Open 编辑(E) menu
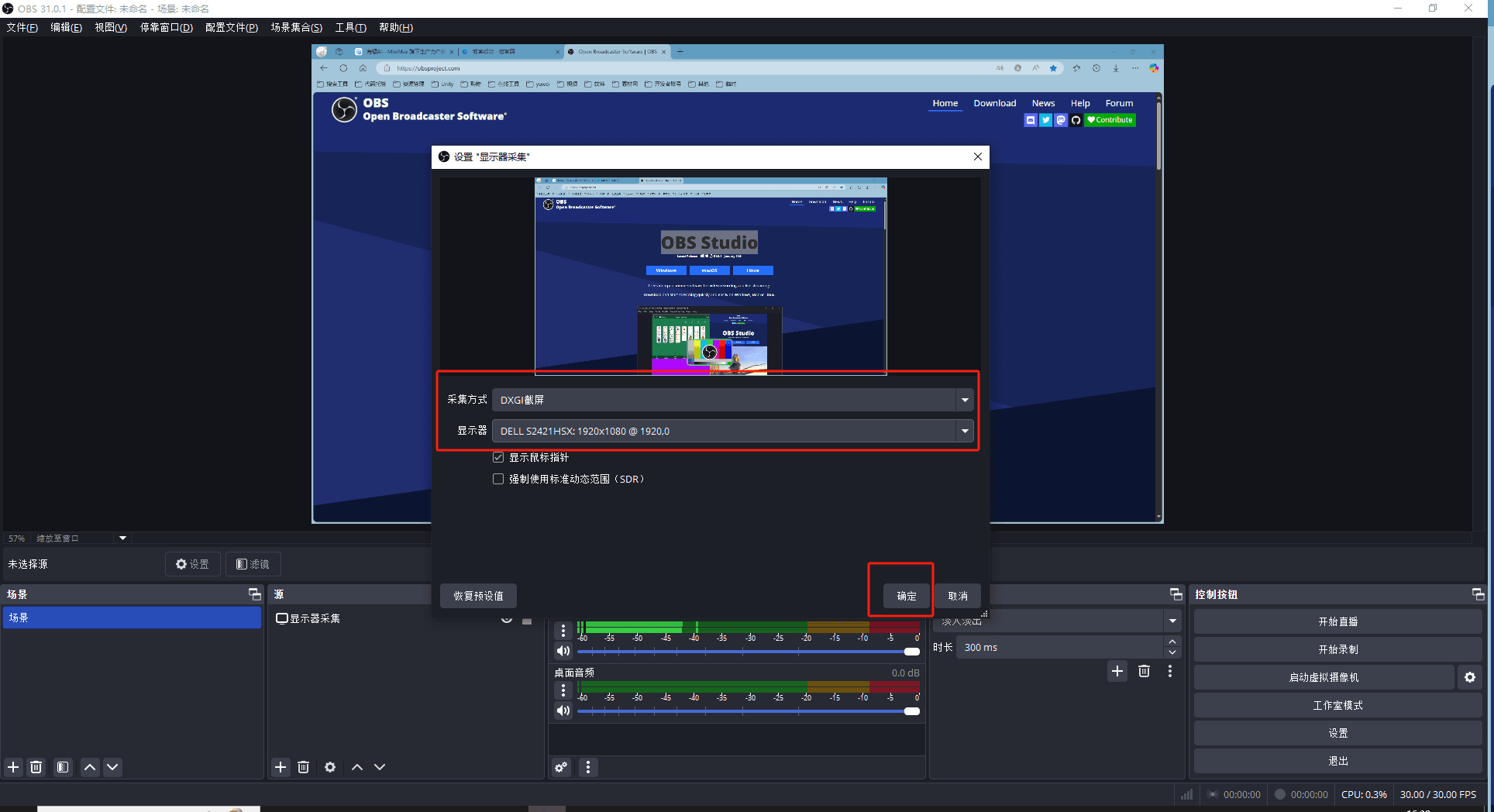Image resolution: width=1494 pixels, height=812 pixels. [66, 27]
